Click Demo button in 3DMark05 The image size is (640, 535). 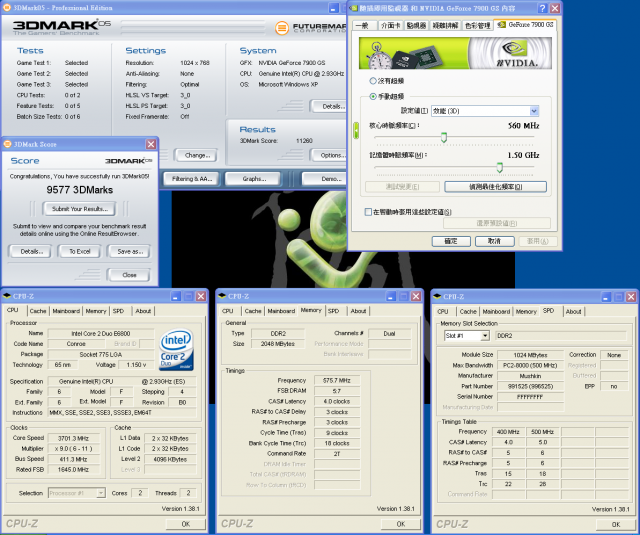tap(324, 178)
